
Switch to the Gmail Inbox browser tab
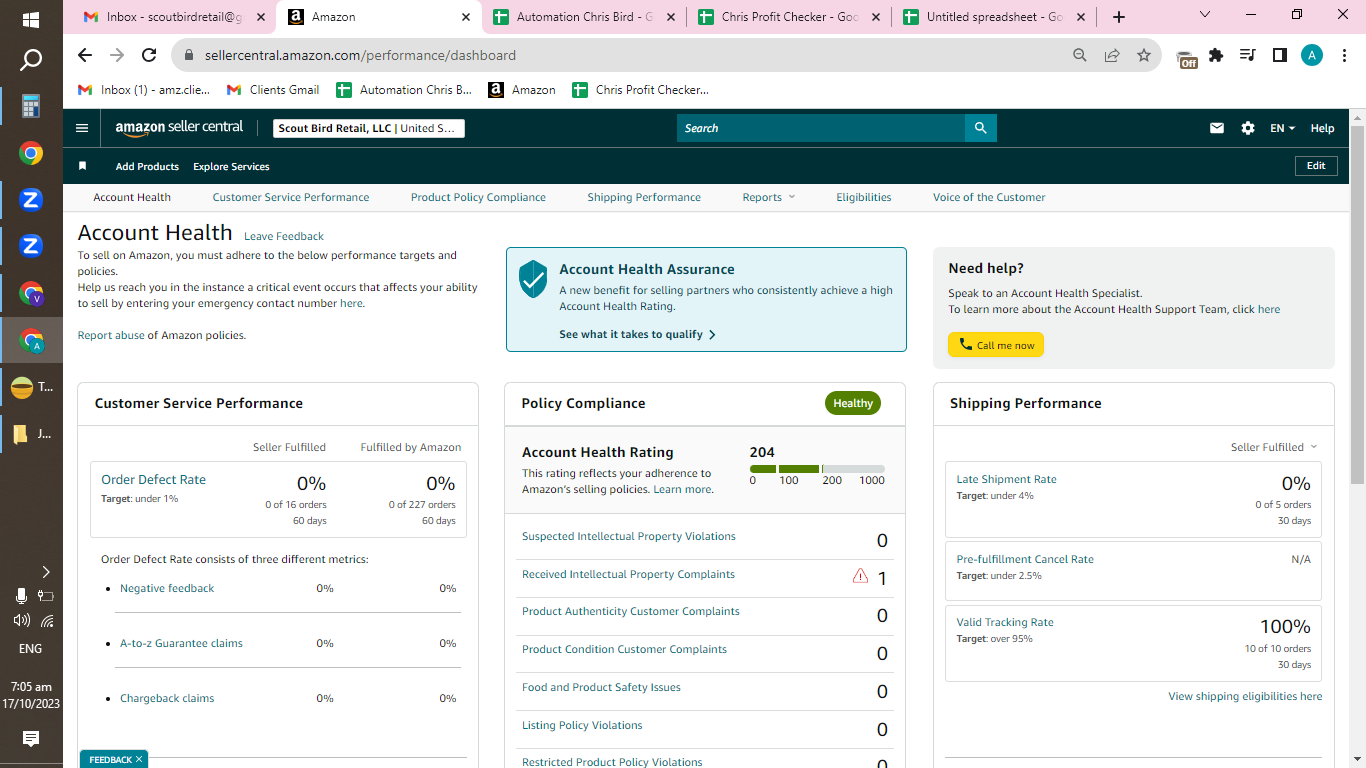(175, 17)
